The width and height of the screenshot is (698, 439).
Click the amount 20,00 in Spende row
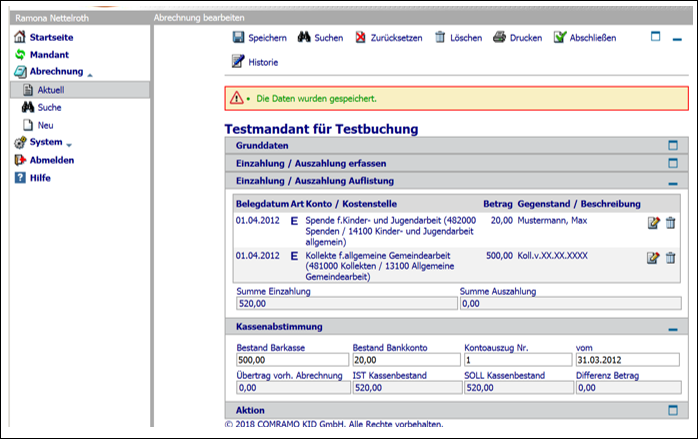tap(502, 220)
